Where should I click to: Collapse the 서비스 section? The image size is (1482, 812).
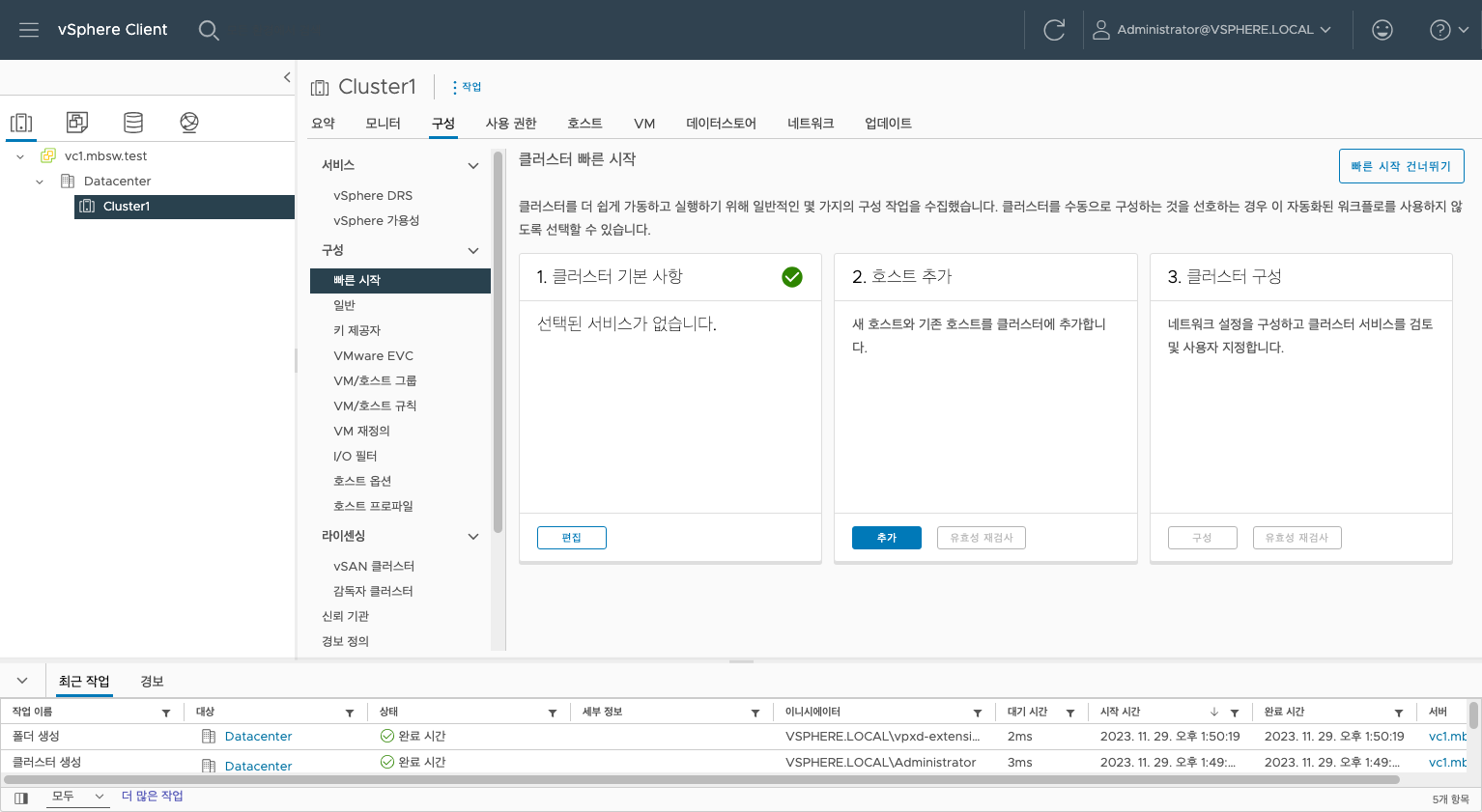[x=473, y=166]
